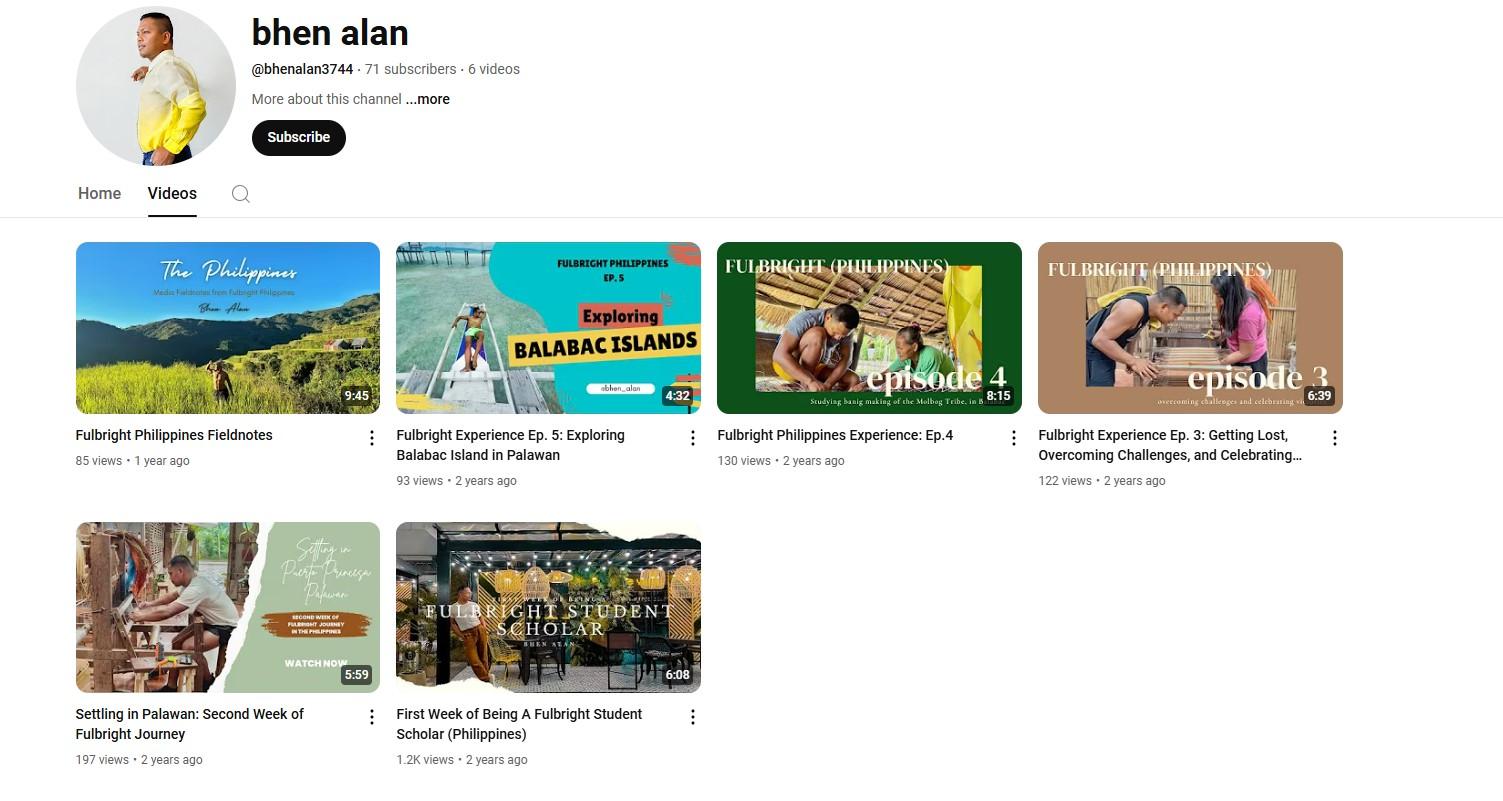
Task: Click the bhen alan channel name heading
Action: 330,33
